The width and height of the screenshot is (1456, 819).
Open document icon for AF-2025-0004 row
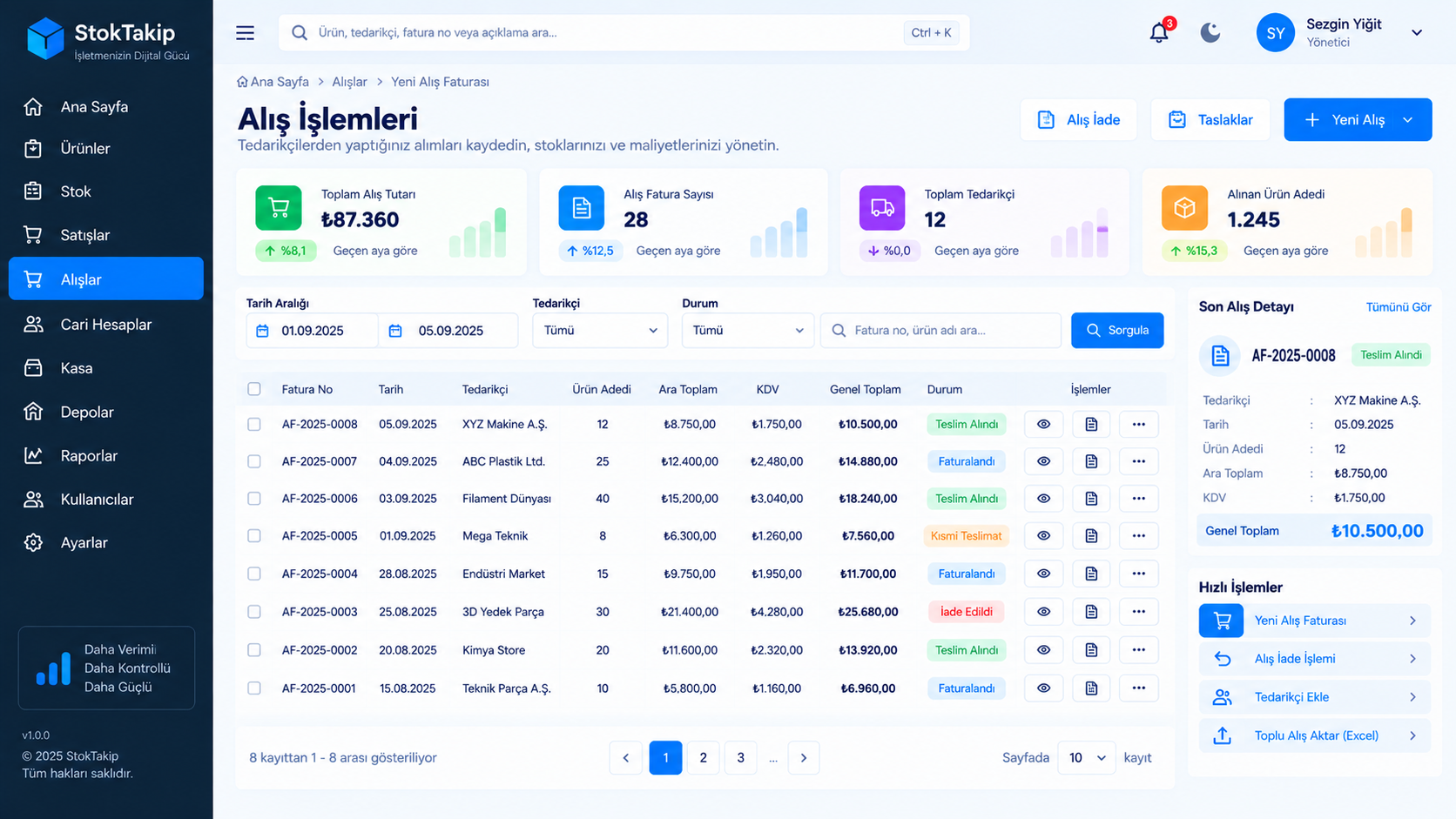click(x=1091, y=574)
